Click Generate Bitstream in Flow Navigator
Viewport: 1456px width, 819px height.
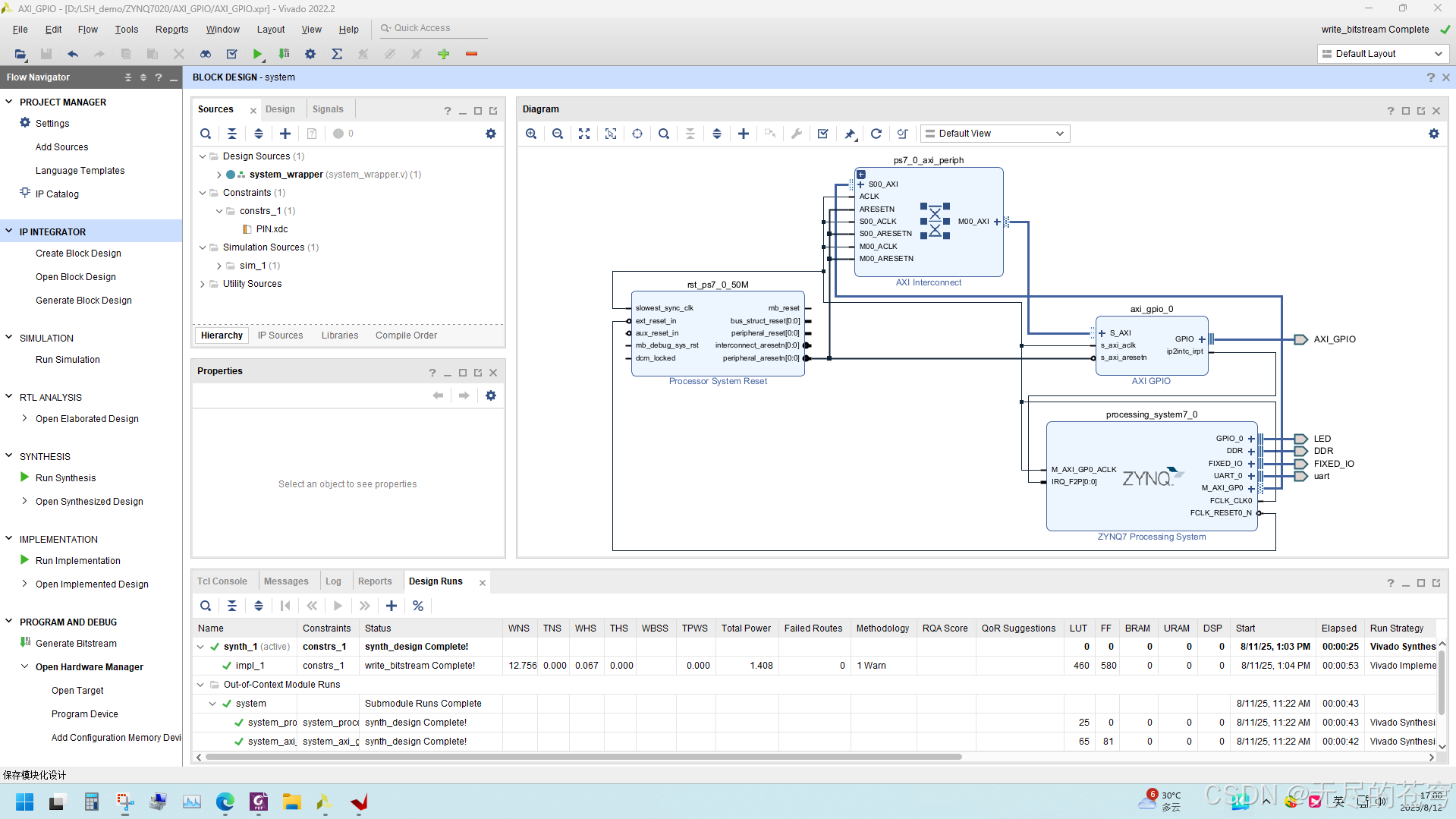tap(76, 644)
